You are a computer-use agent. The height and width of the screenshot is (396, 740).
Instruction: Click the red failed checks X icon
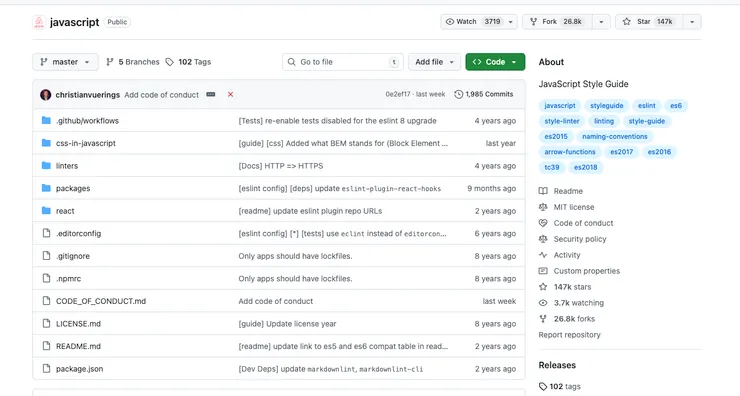click(230, 94)
